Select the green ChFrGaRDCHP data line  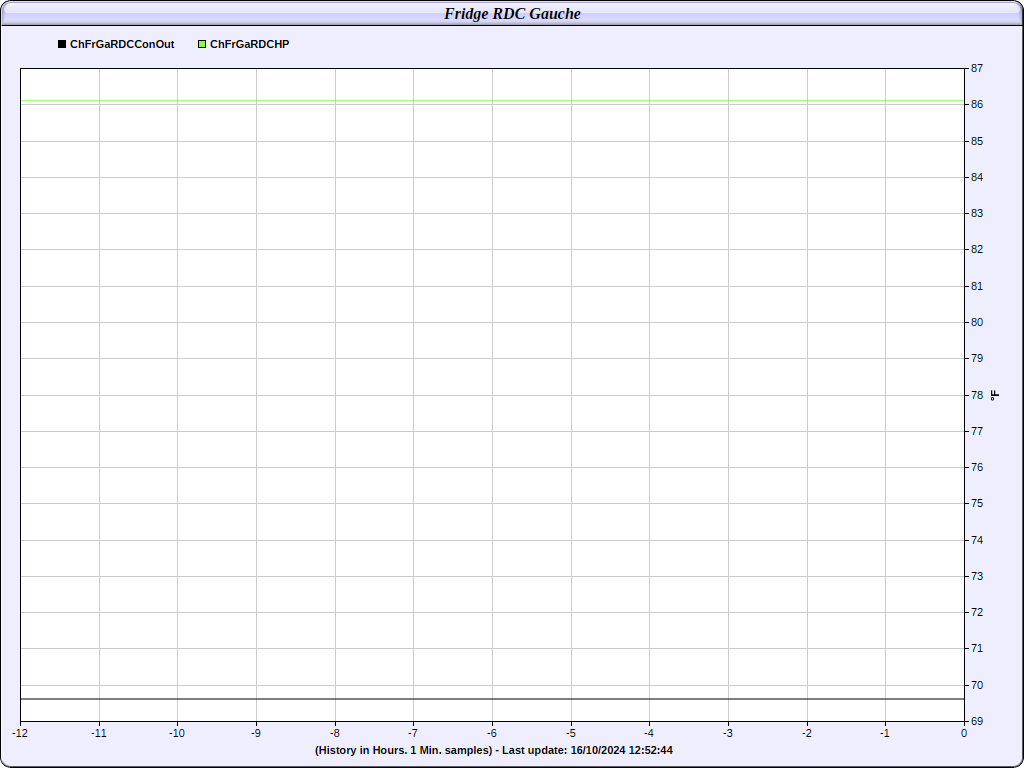pyautogui.click(x=490, y=101)
